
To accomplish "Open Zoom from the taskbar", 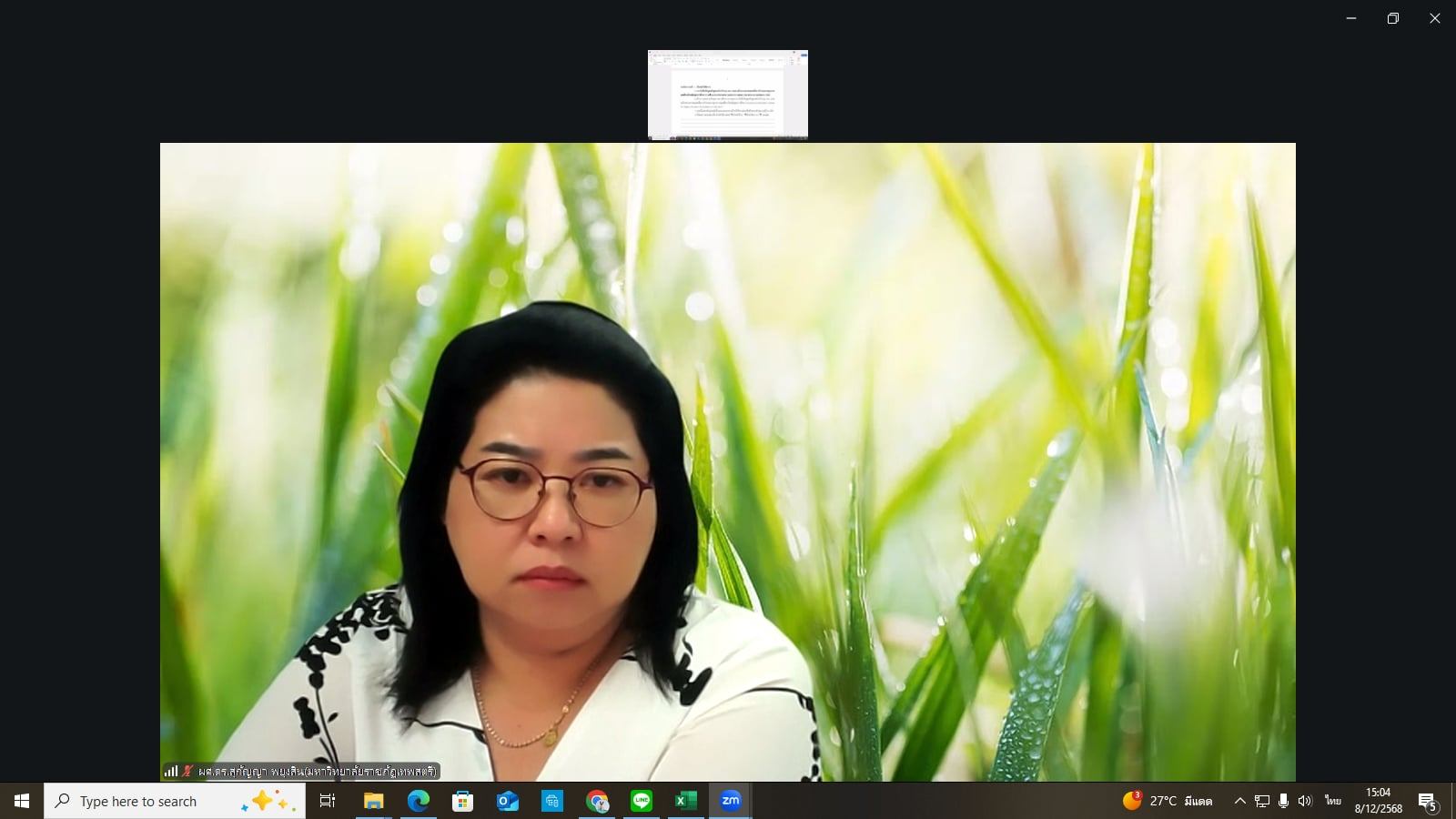I will point(730,801).
